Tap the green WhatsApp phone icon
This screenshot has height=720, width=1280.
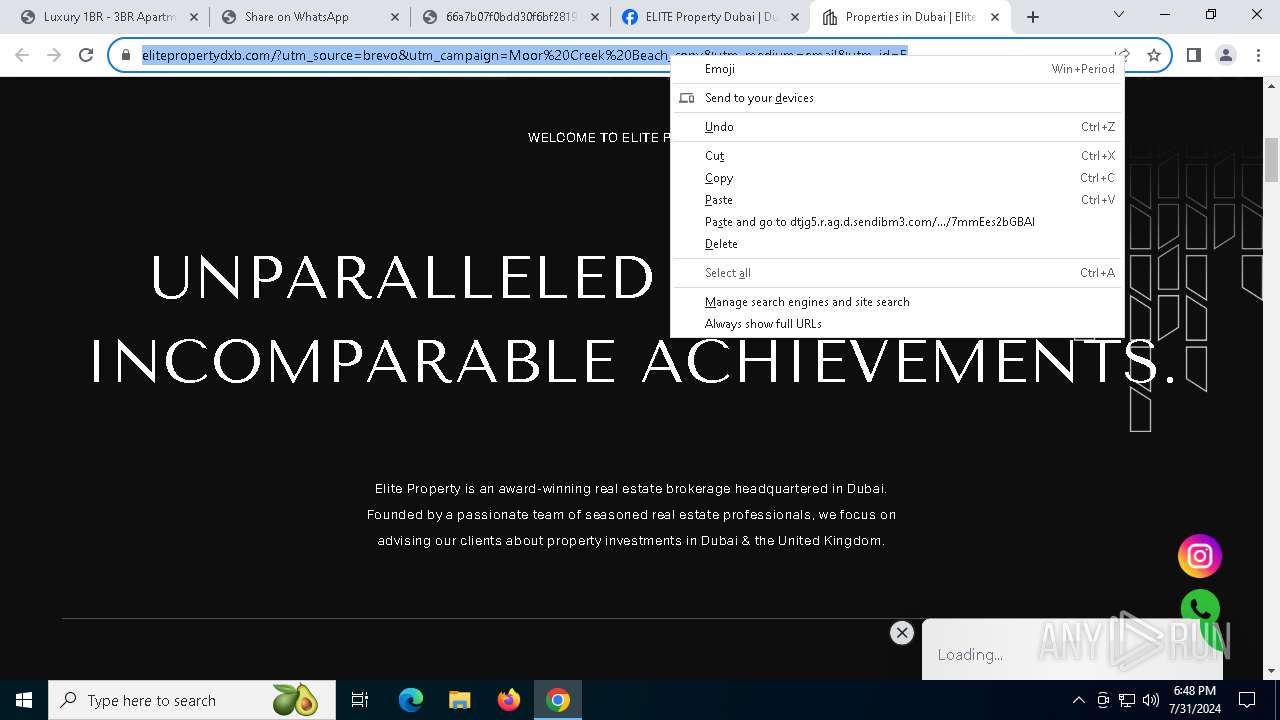1200,609
